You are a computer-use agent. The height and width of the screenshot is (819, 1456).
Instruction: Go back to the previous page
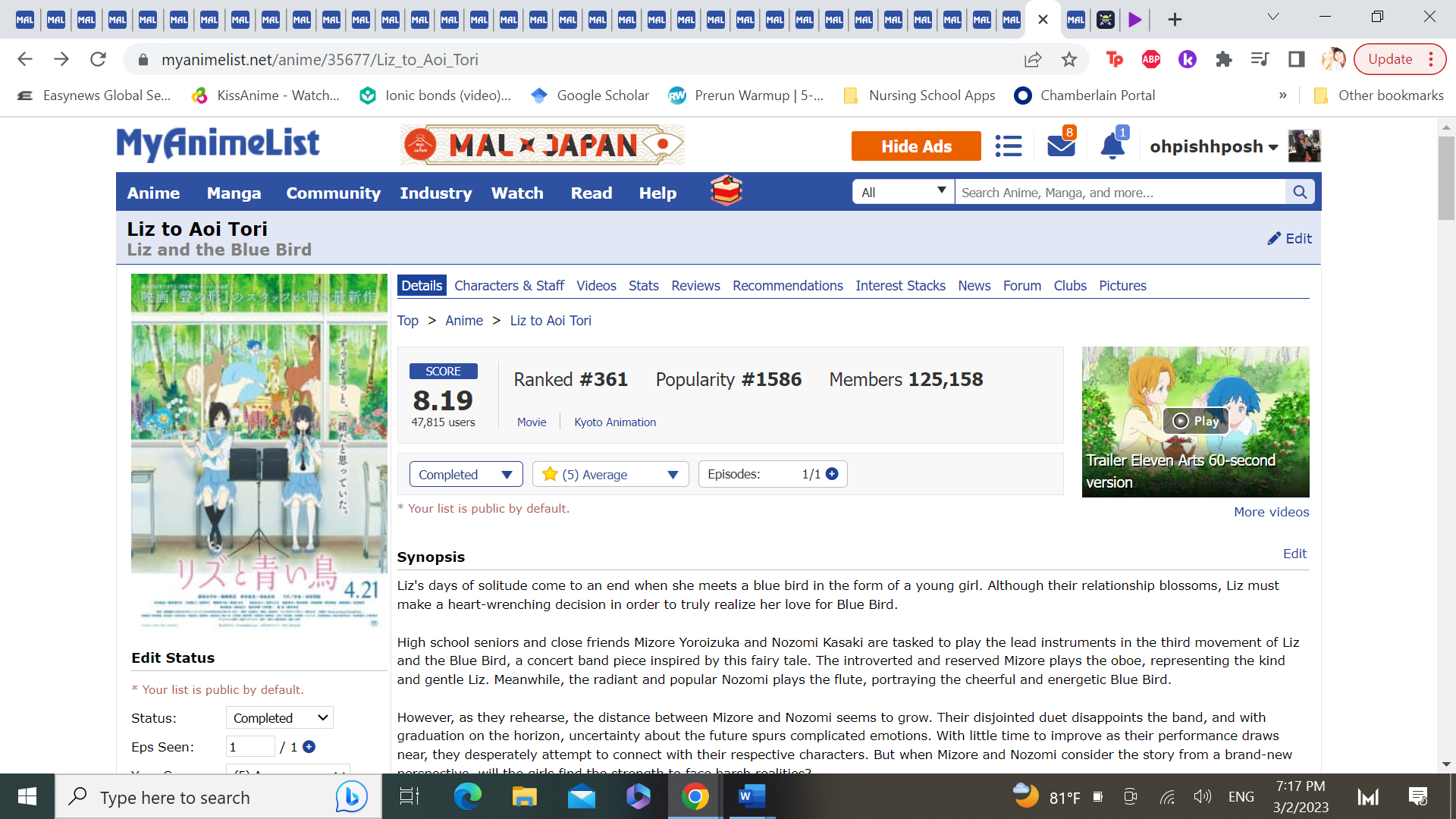25,59
